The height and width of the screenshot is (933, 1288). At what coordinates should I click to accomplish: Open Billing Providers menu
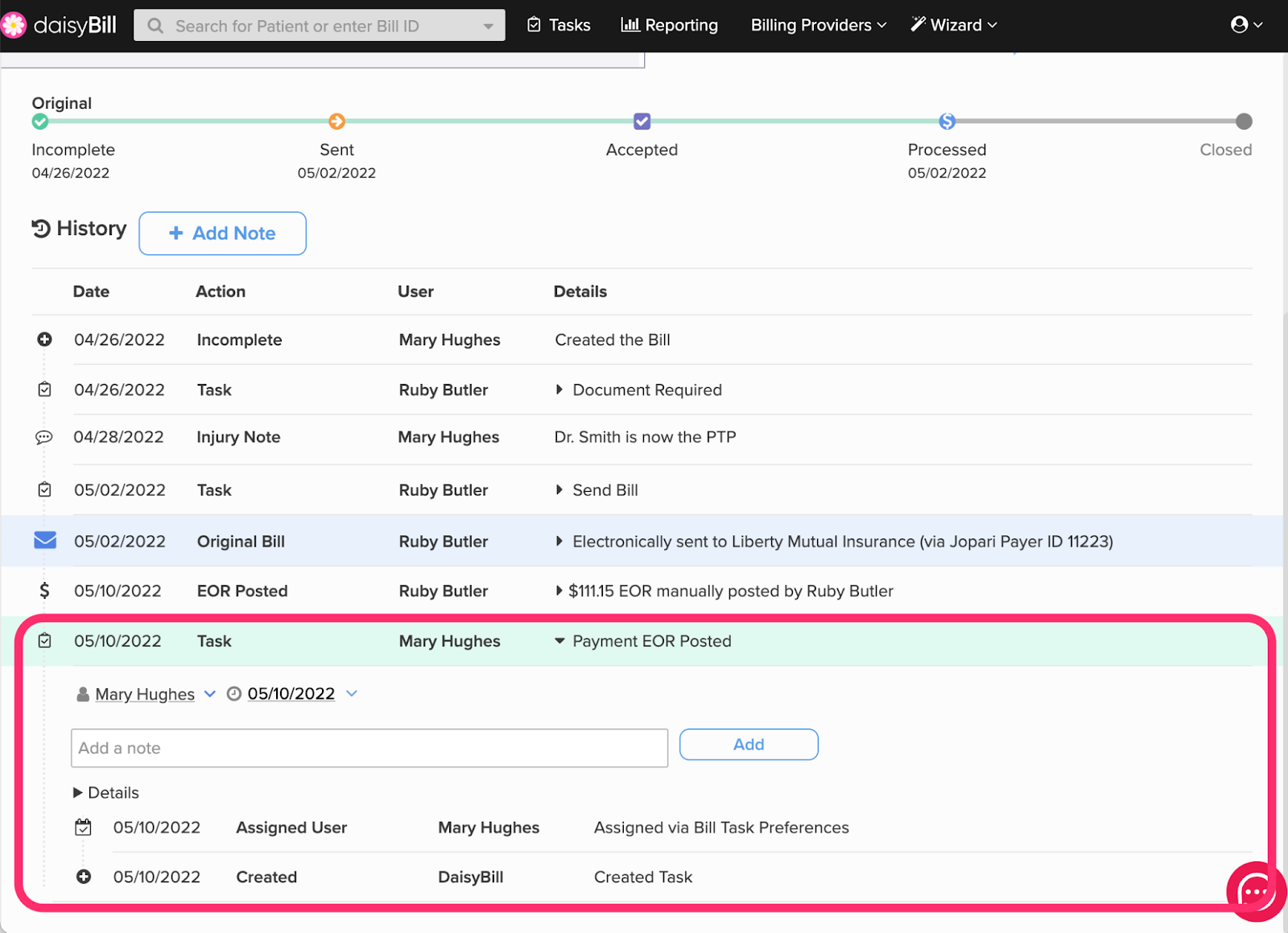click(819, 25)
